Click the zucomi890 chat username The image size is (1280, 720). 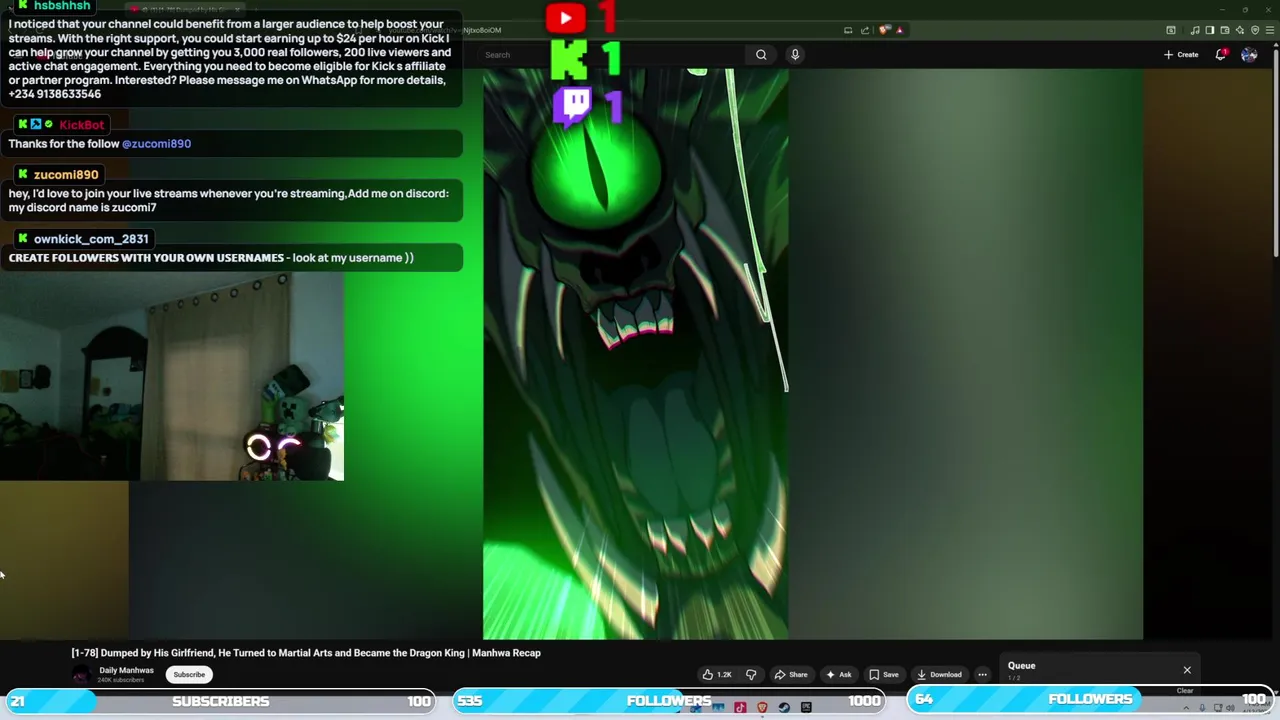(x=66, y=175)
